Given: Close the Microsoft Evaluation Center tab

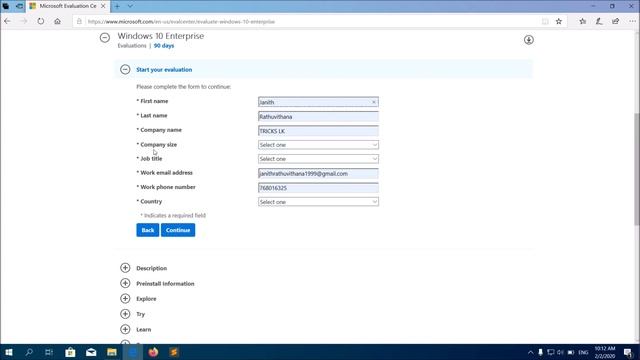Looking at the screenshot, I should [x=103, y=6].
